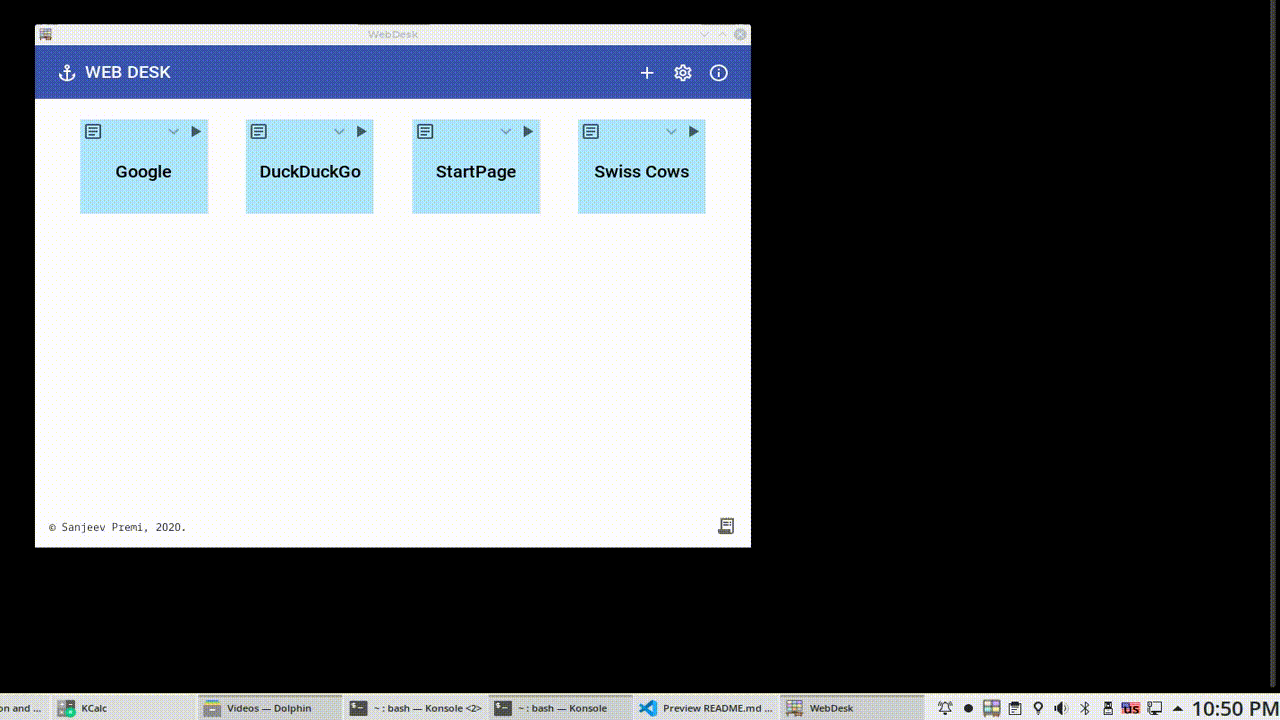Image resolution: width=1280 pixels, height=720 pixels.
Task: Switch to Preview README.md taskbar entry
Action: pos(706,708)
